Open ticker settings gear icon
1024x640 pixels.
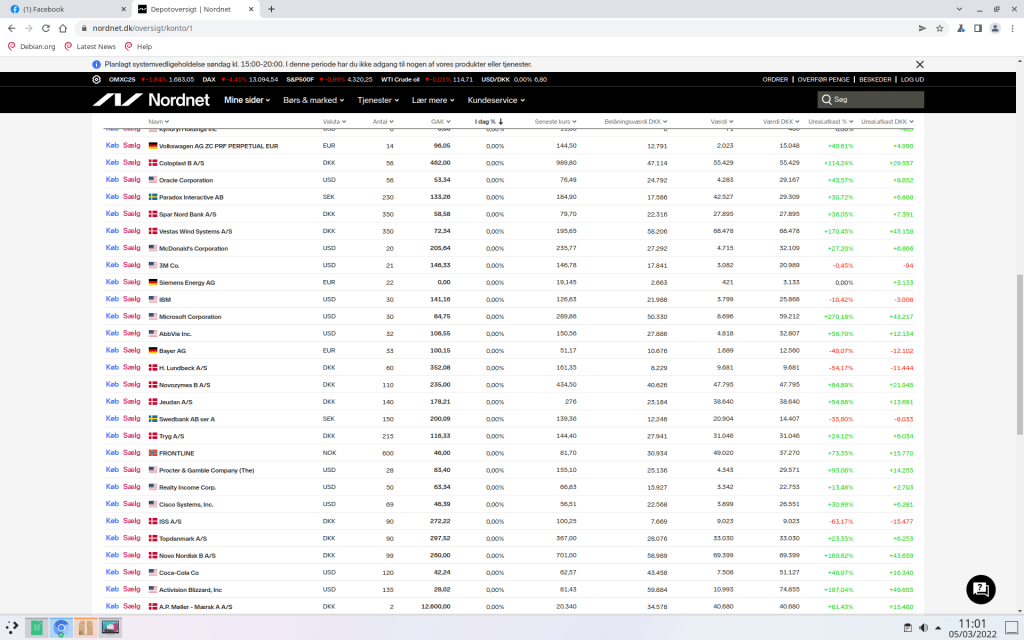pos(97,79)
